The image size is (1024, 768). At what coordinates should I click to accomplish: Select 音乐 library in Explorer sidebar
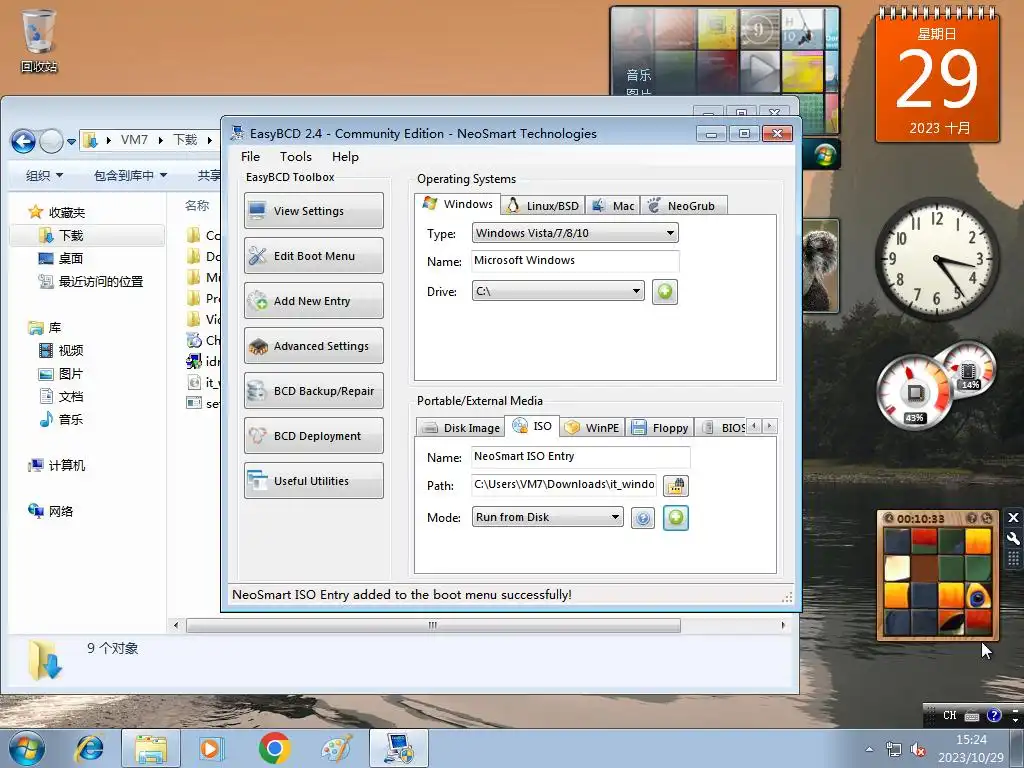click(x=70, y=419)
